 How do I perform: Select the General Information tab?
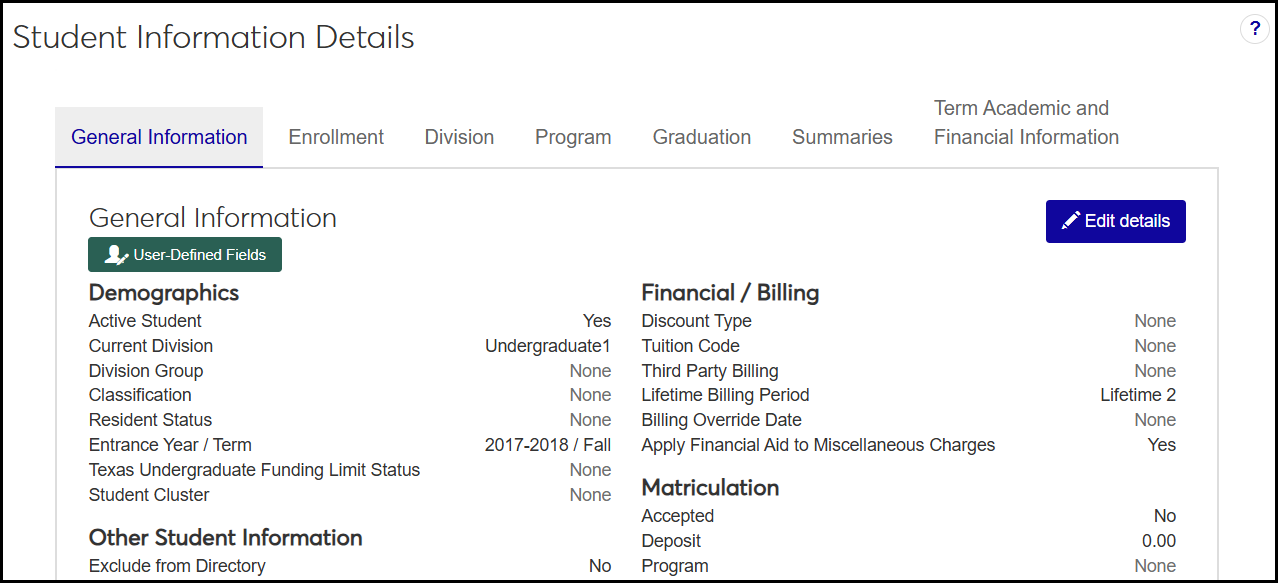[x=159, y=137]
